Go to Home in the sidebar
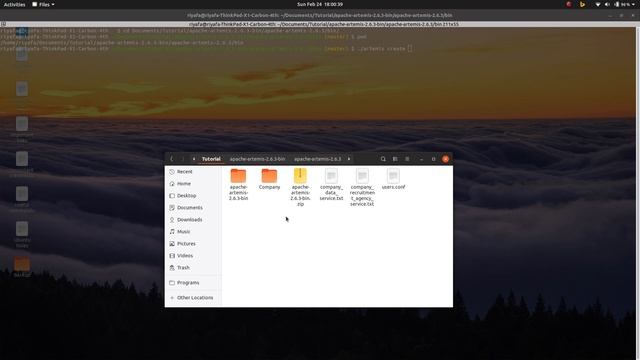Image resolution: width=640 pixels, height=360 pixels. pos(193,184)
